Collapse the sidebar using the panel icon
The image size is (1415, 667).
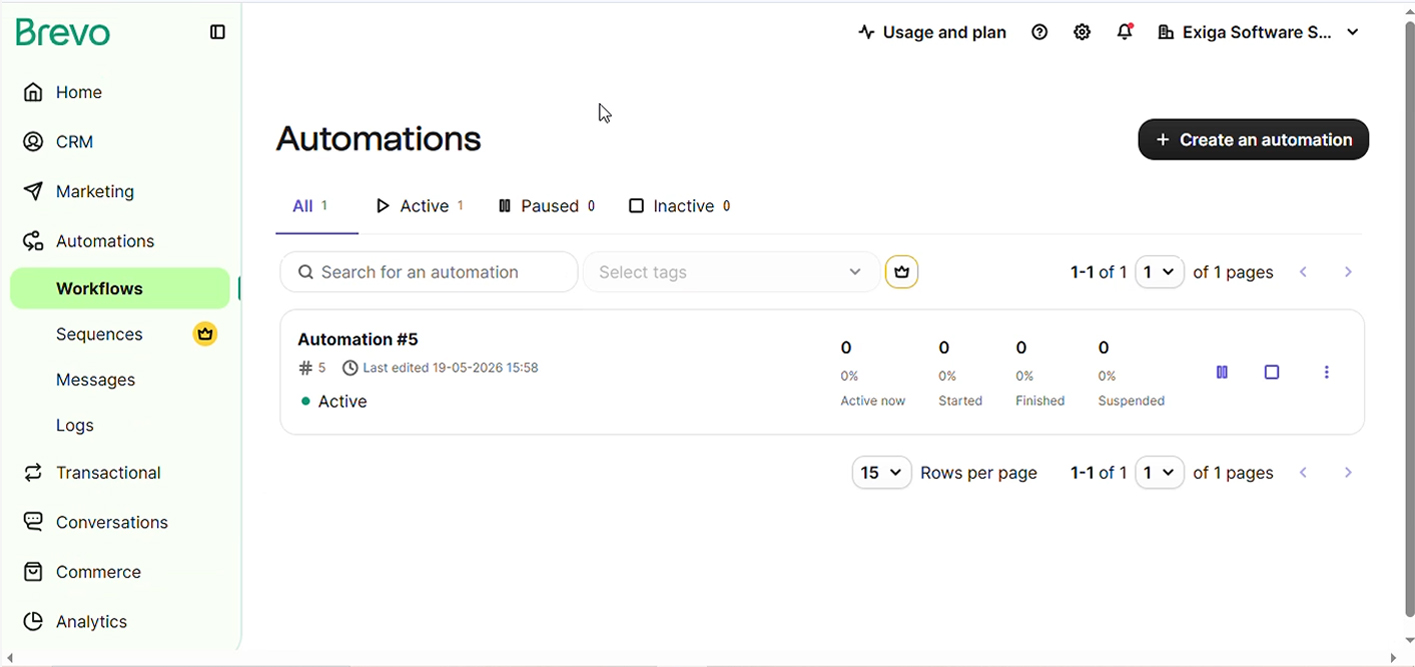click(217, 32)
